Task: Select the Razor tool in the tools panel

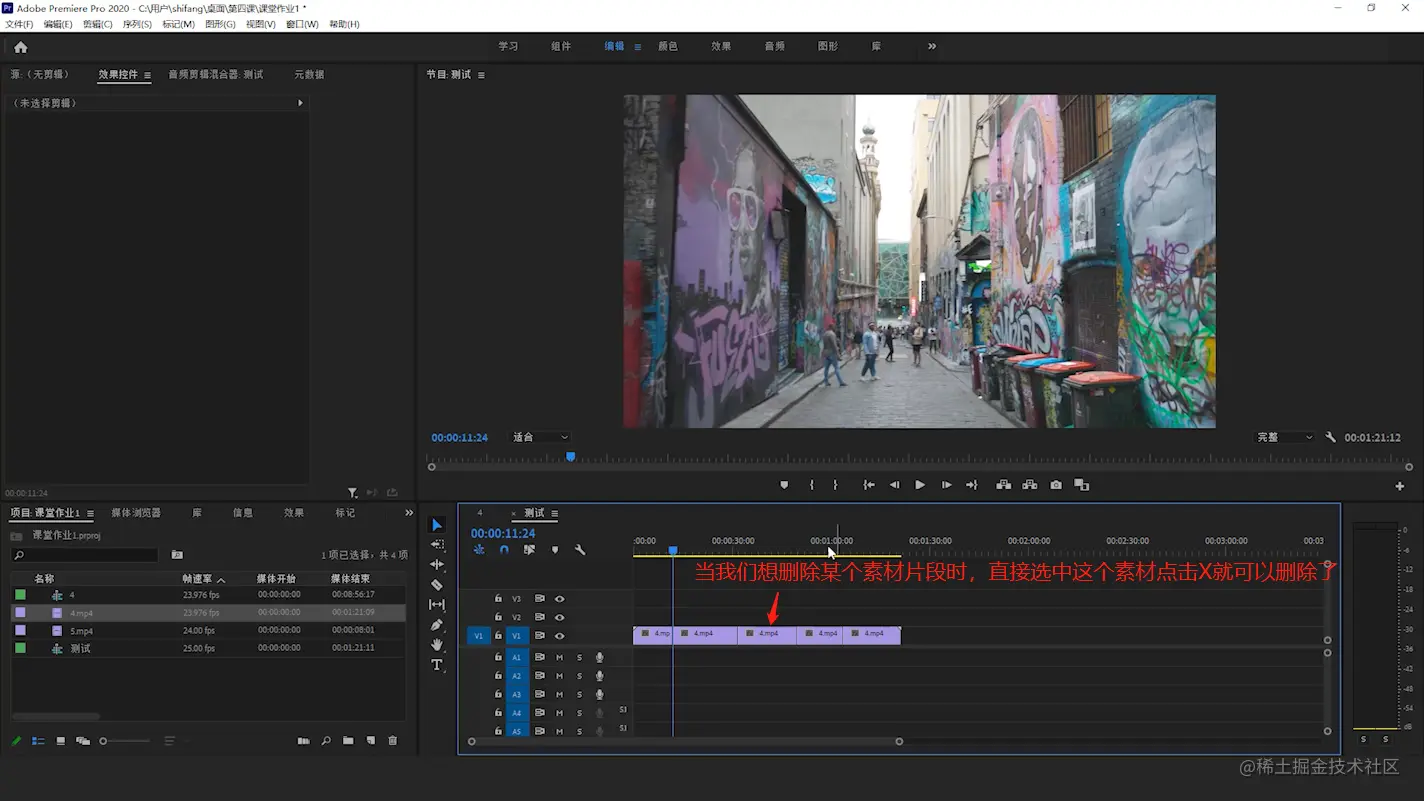Action: click(437, 585)
